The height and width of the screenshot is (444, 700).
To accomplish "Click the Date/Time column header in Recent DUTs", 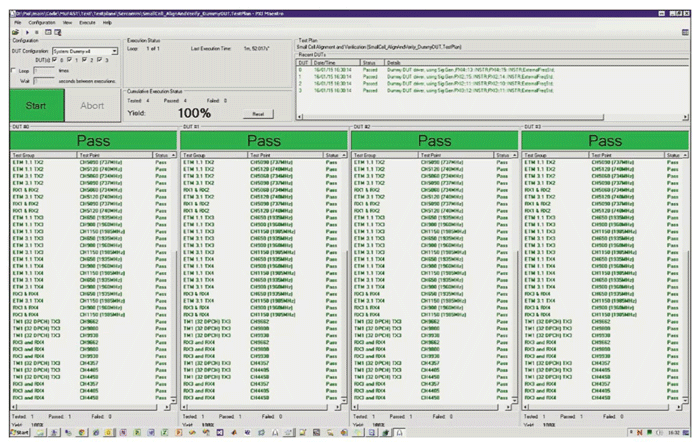I will pyautogui.click(x=335, y=62).
